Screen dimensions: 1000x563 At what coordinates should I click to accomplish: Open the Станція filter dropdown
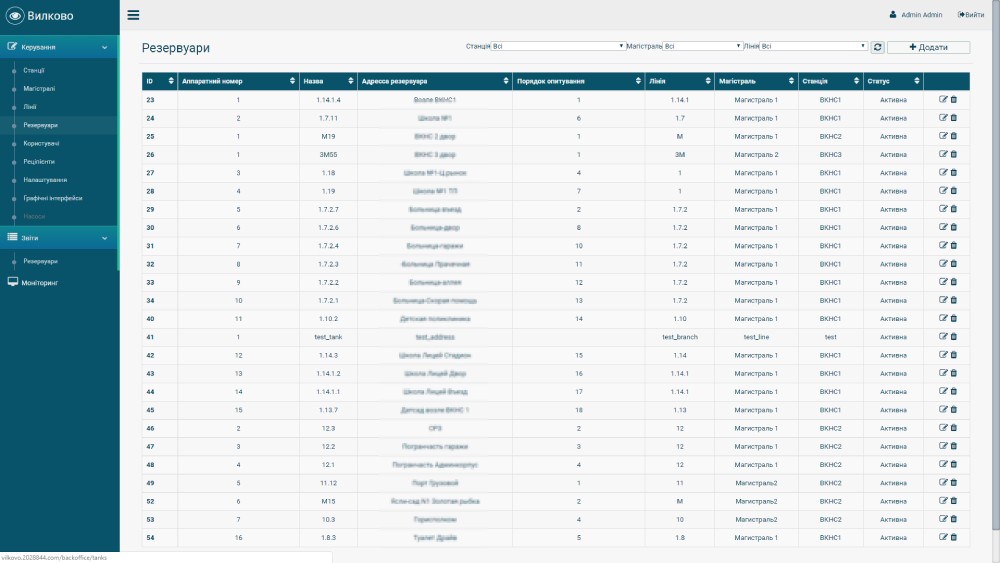557,46
